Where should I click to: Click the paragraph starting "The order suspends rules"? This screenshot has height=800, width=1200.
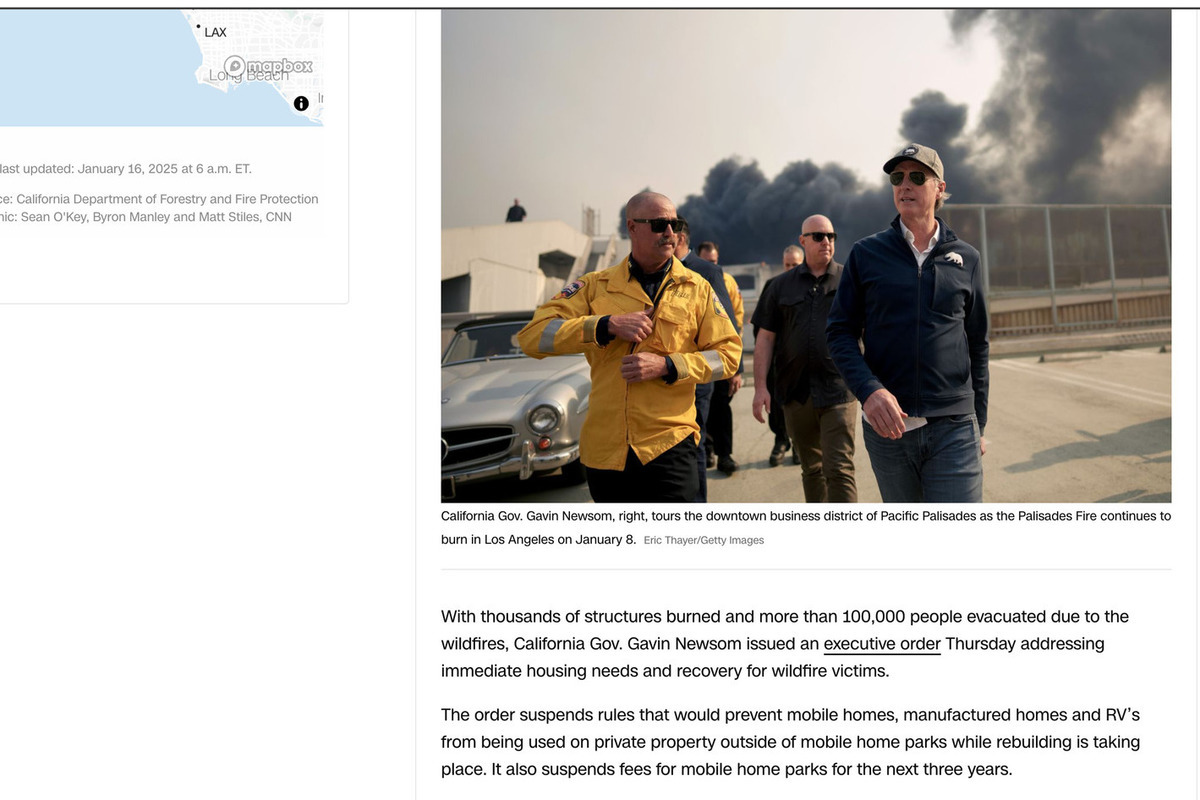790,742
